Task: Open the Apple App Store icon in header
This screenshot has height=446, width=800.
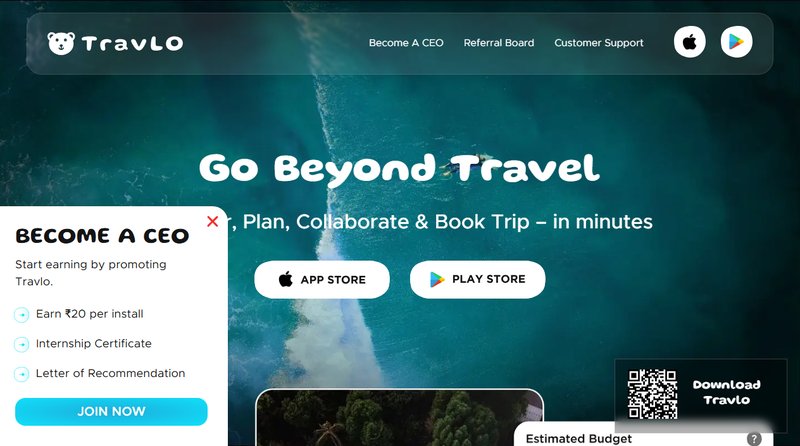Action: 689,42
